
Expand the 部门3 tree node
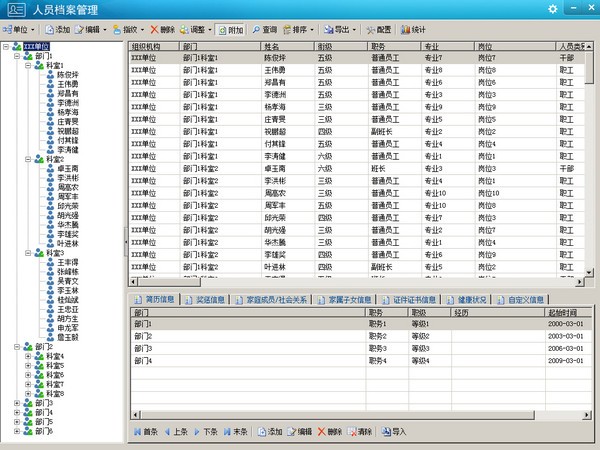point(16,403)
